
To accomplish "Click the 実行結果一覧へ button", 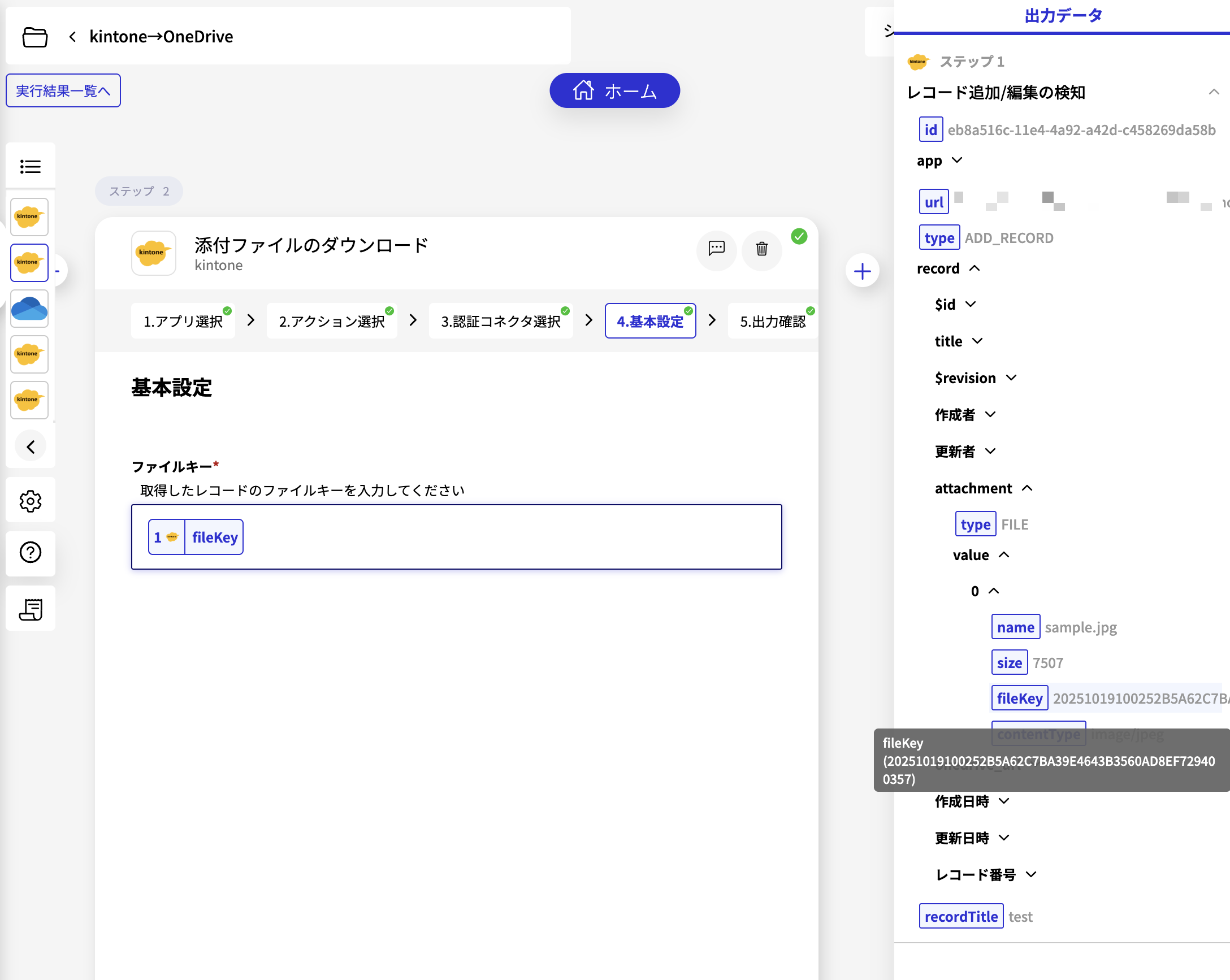I will click(x=63, y=90).
